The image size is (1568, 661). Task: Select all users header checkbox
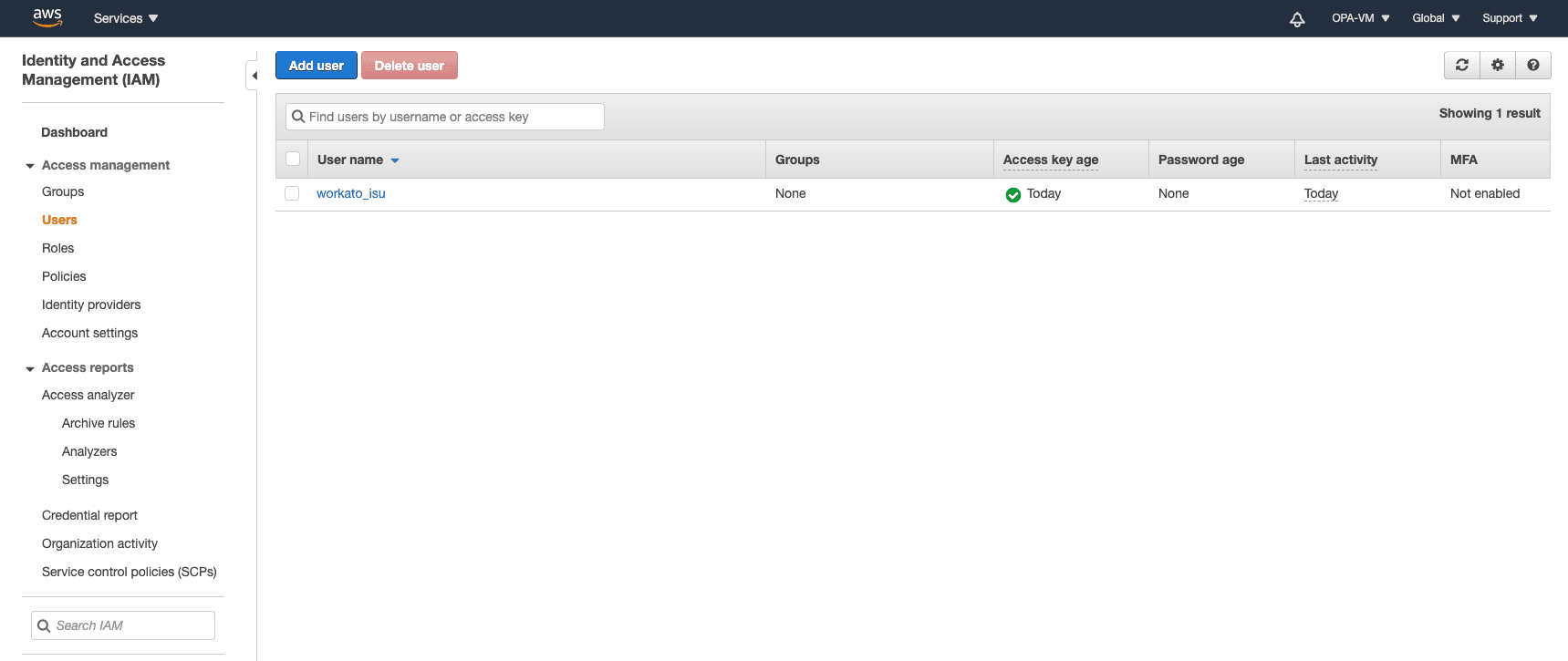click(x=293, y=159)
